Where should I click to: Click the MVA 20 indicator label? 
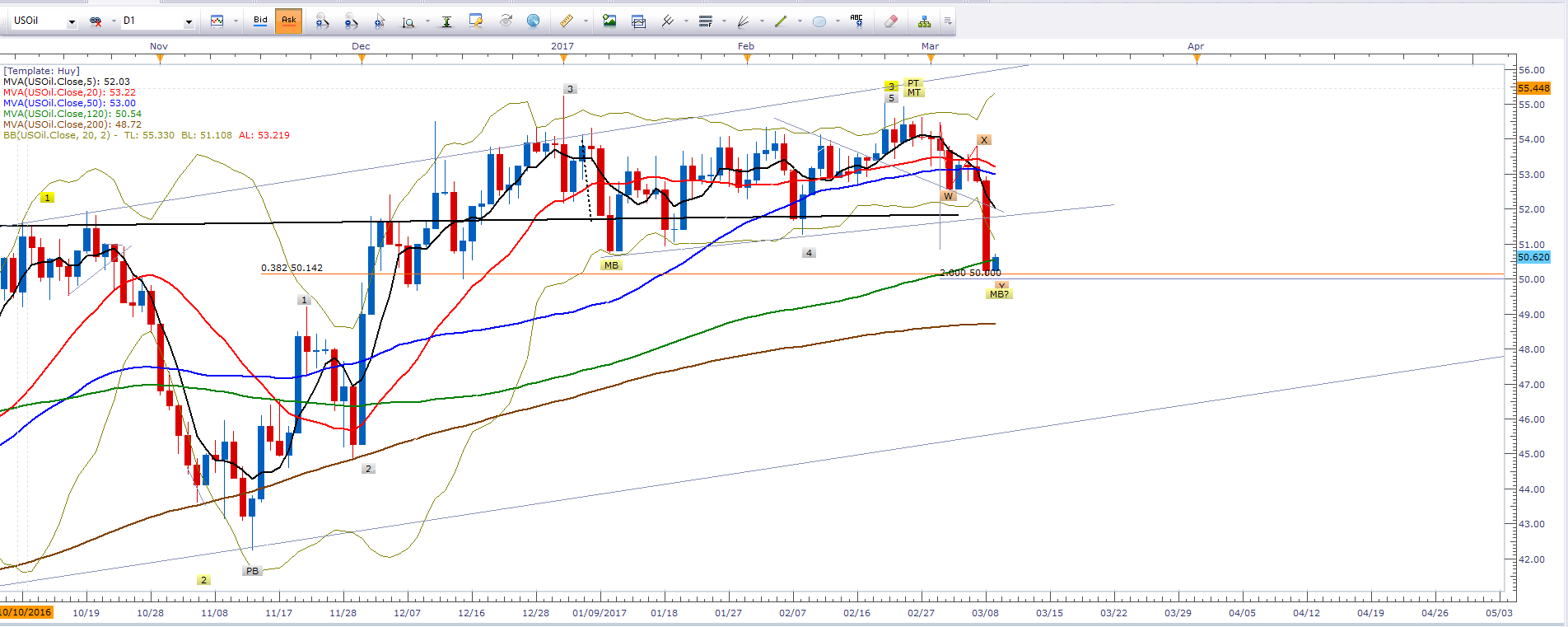[69, 92]
